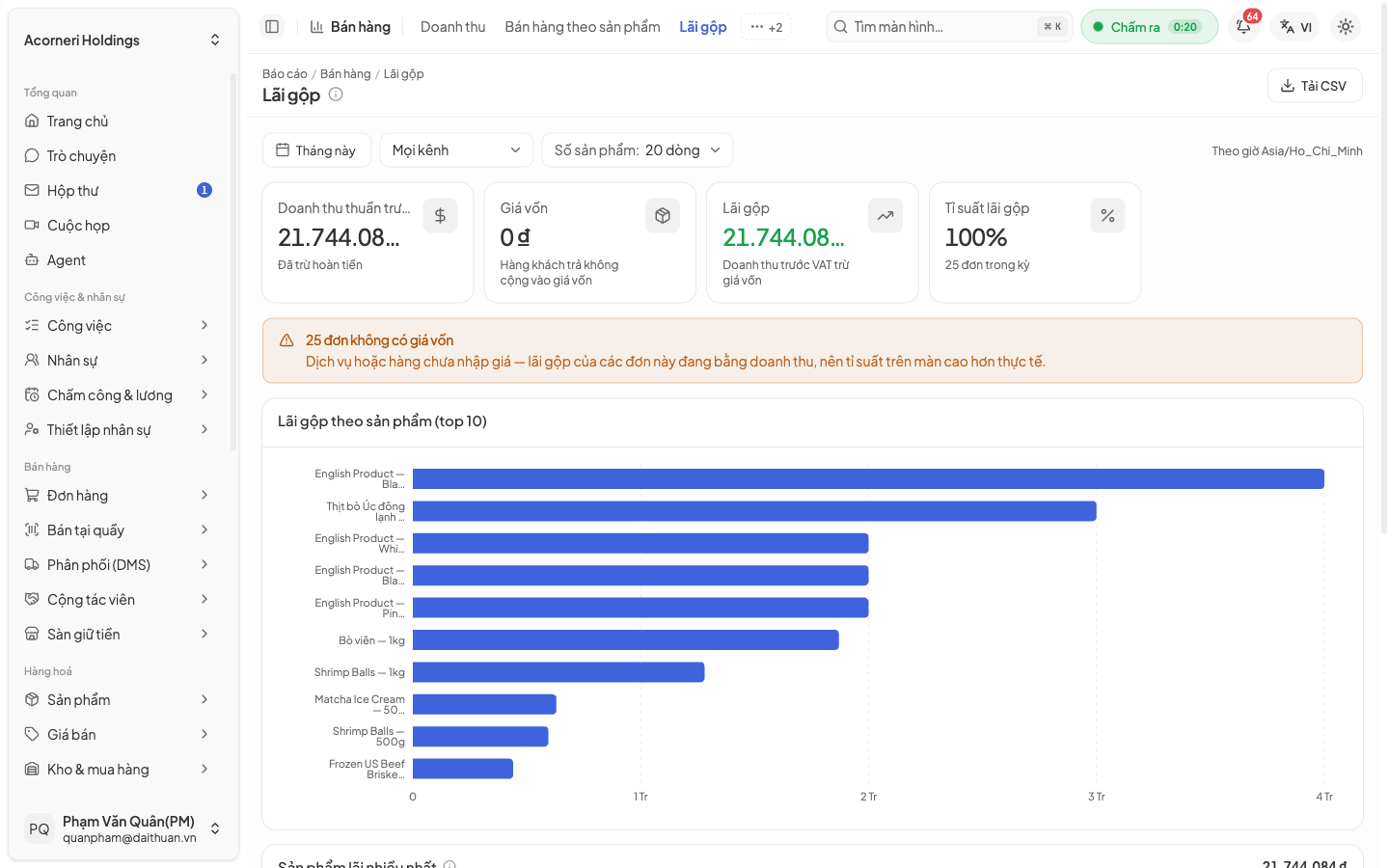This screenshot has width=1389, height=868.
Task: Open Trang chủ from the sidebar
Action: click(x=118, y=122)
